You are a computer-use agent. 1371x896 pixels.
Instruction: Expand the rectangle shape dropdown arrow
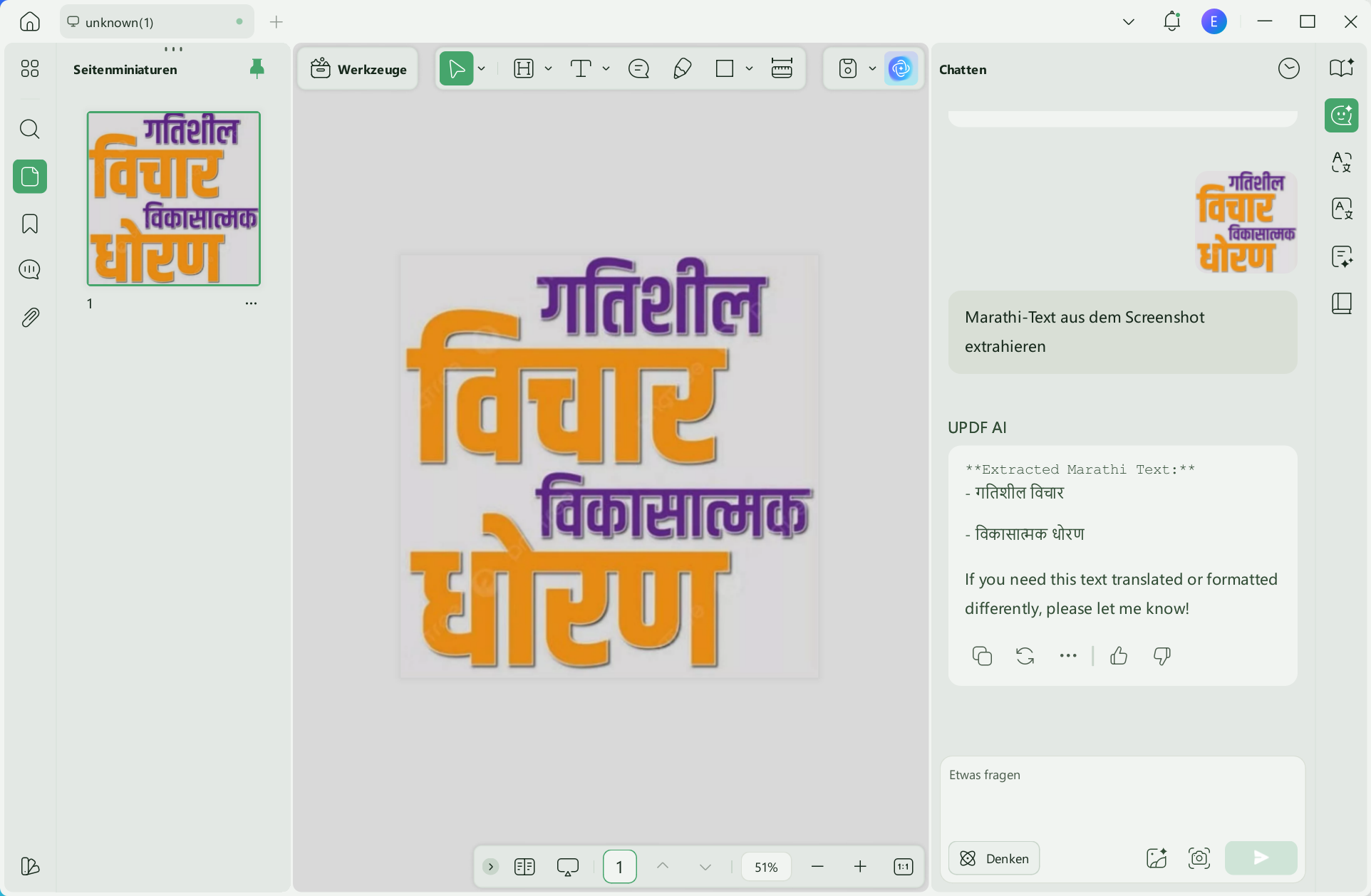point(749,68)
